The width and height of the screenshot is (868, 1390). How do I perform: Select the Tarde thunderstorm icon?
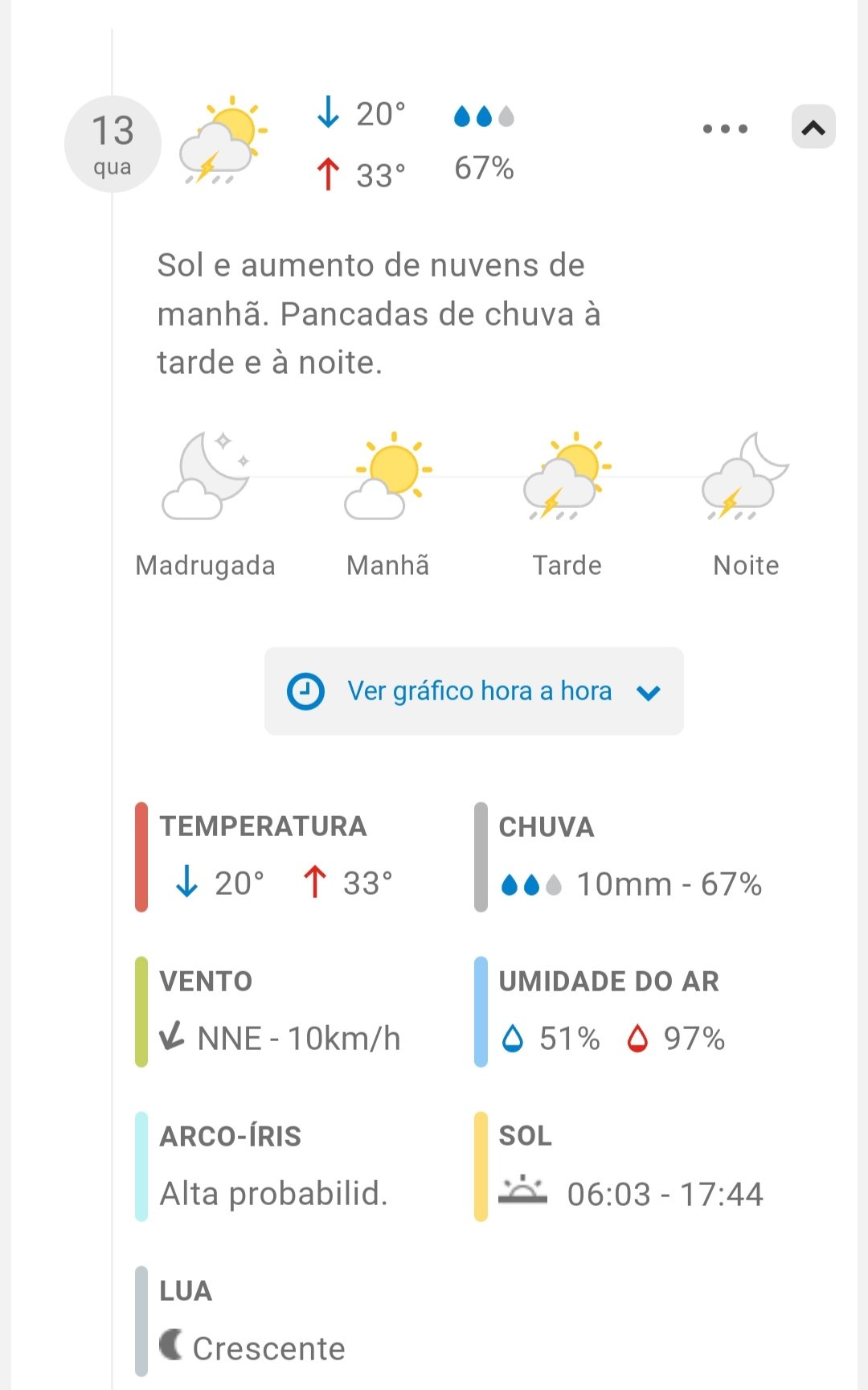(567, 476)
